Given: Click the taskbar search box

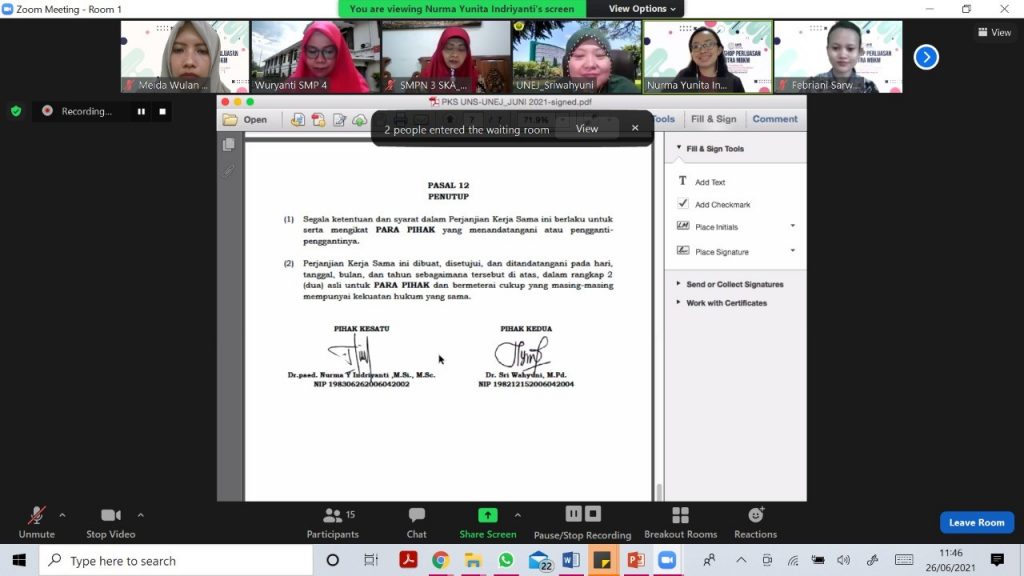Looking at the screenshot, I should 176,560.
